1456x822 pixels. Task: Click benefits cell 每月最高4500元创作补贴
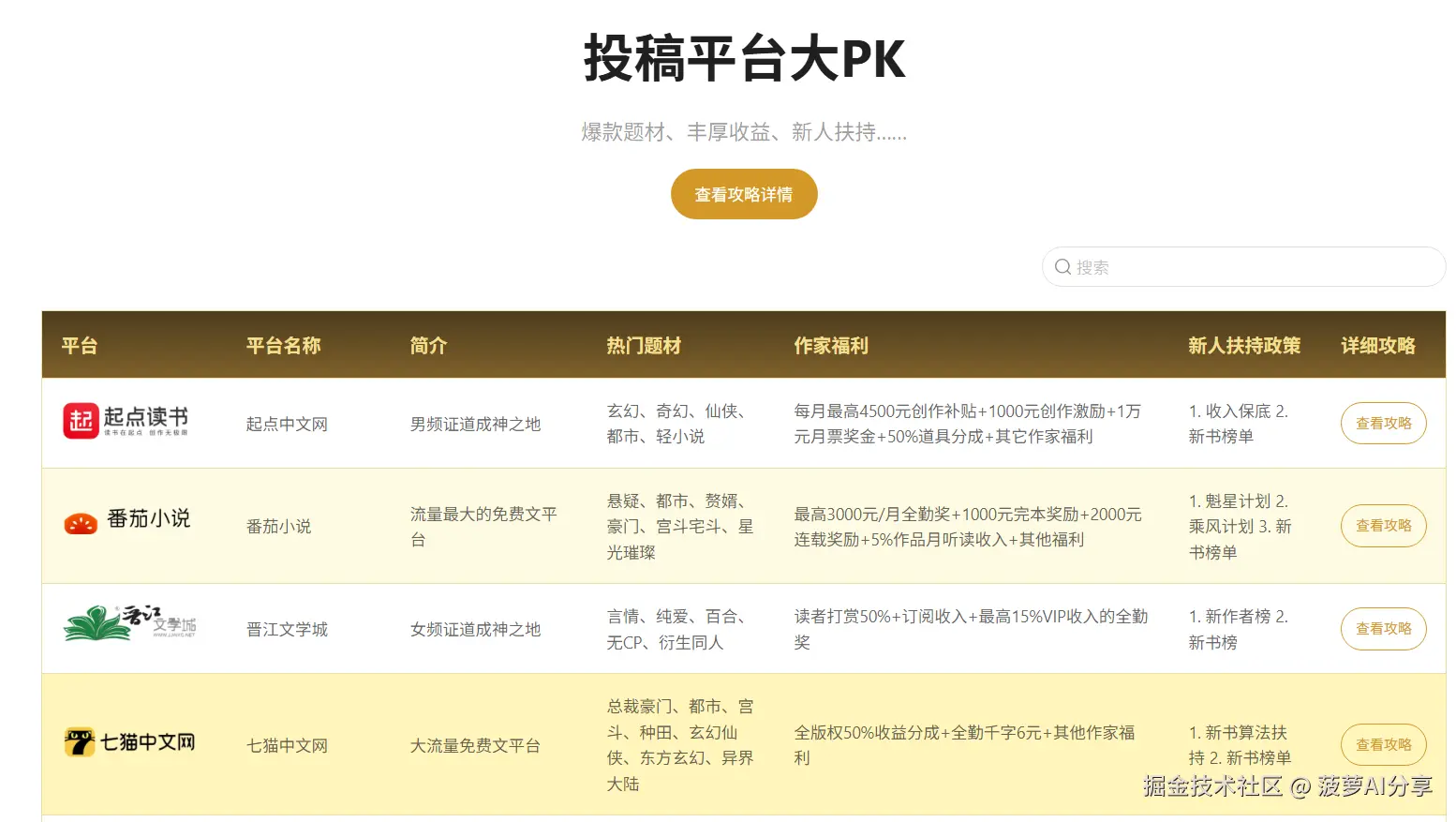967,424
